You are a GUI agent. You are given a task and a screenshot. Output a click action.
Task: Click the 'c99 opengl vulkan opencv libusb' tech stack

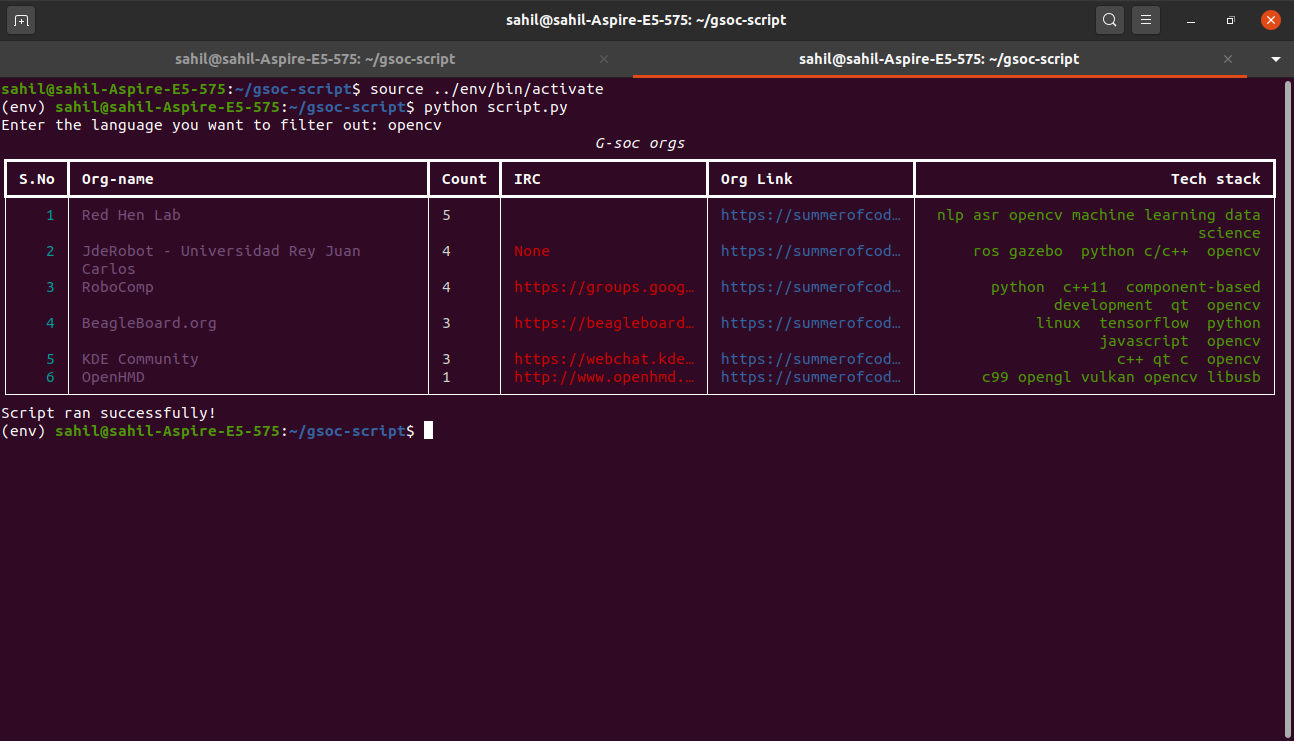(x=1121, y=377)
